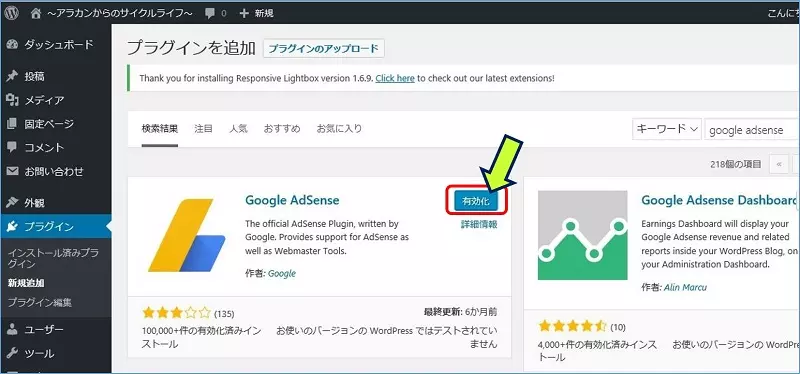Switch to the お気に入り tab
This screenshot has width=800, height=374.
[x=339, y=129]
